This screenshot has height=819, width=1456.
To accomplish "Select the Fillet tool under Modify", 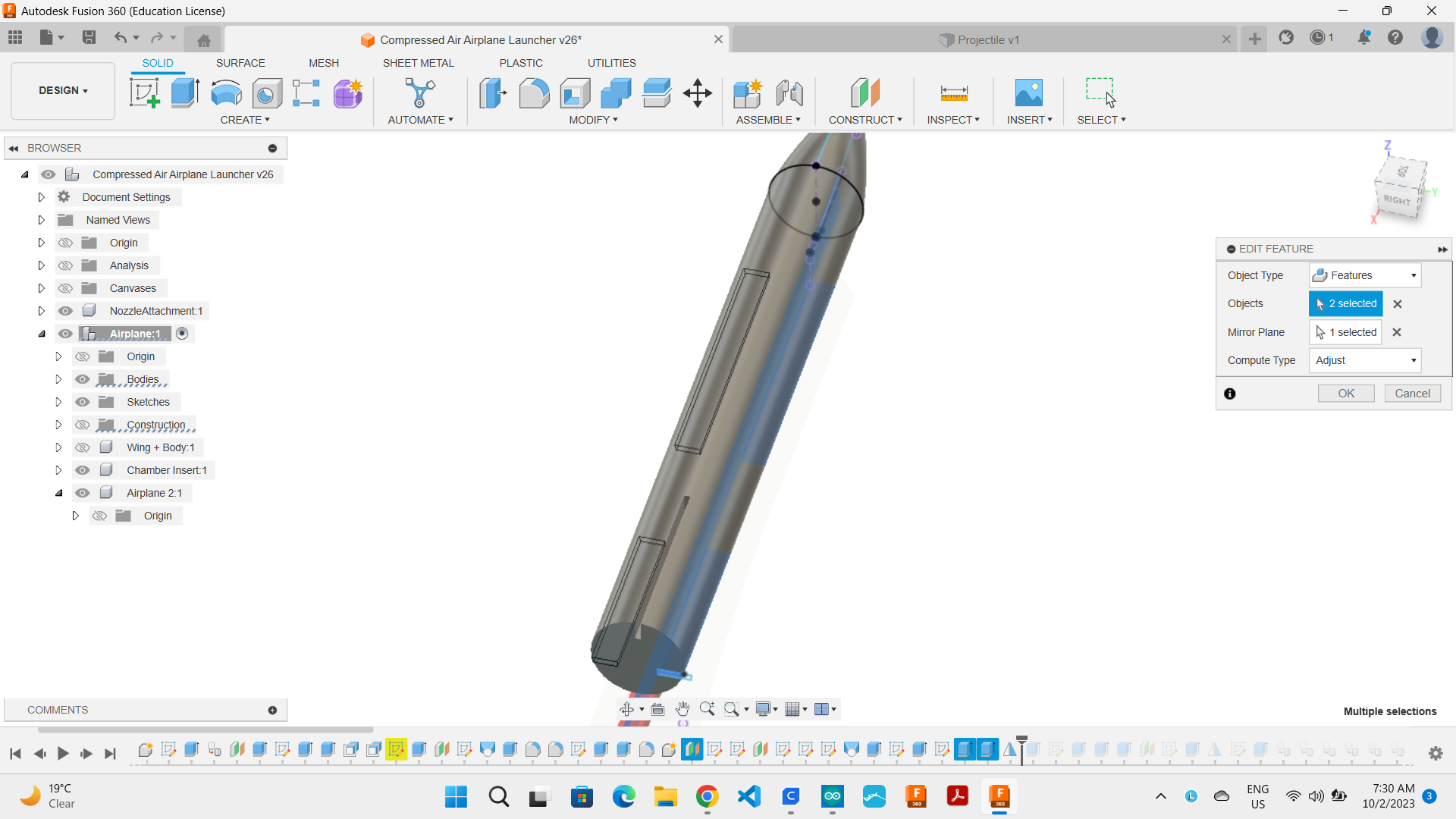I will click(535, 93).
